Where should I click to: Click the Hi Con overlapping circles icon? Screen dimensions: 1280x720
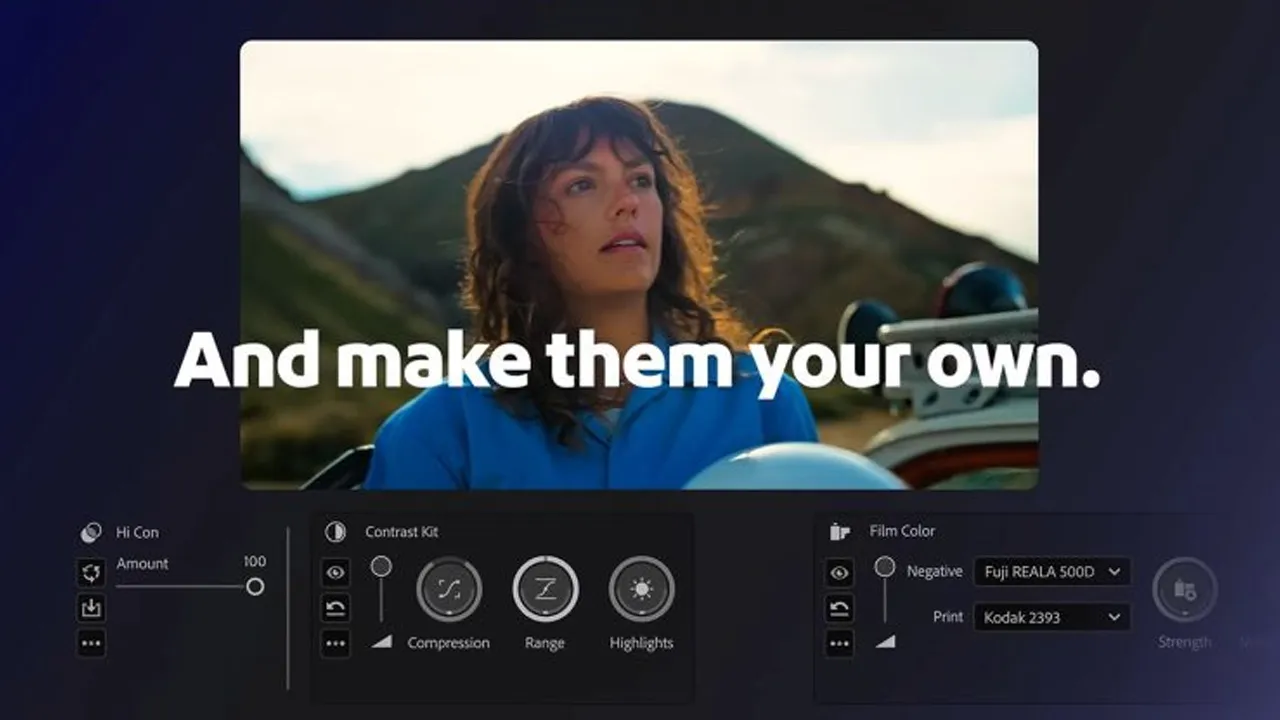tap(91, 532)
